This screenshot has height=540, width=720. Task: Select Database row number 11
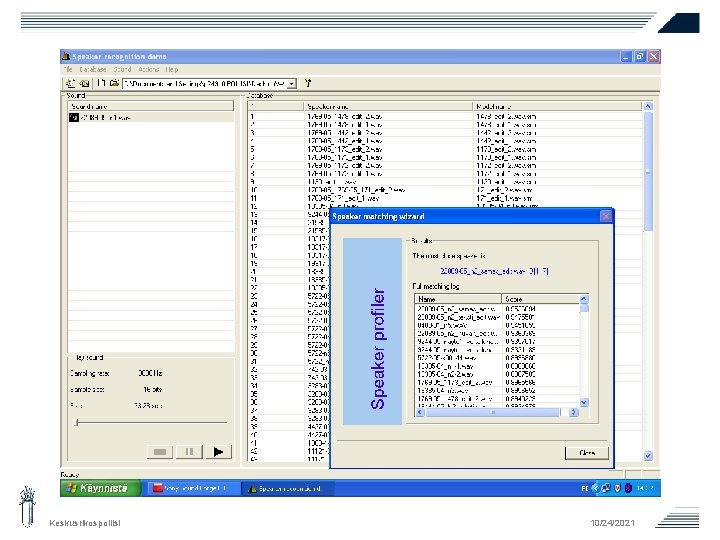click(x=445, y=198)
